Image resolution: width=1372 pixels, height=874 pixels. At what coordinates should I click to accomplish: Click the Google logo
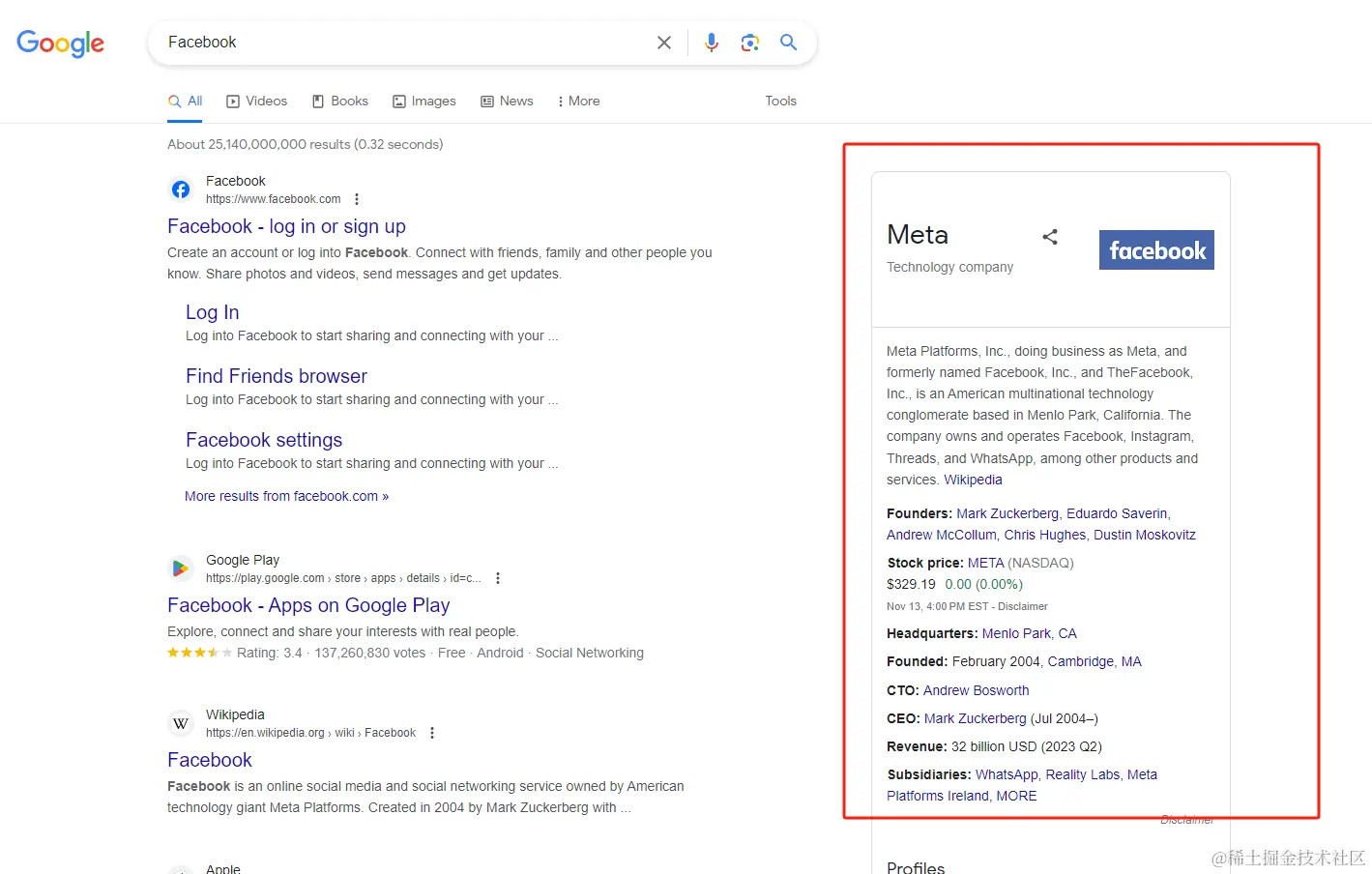[x=60, y=43]
